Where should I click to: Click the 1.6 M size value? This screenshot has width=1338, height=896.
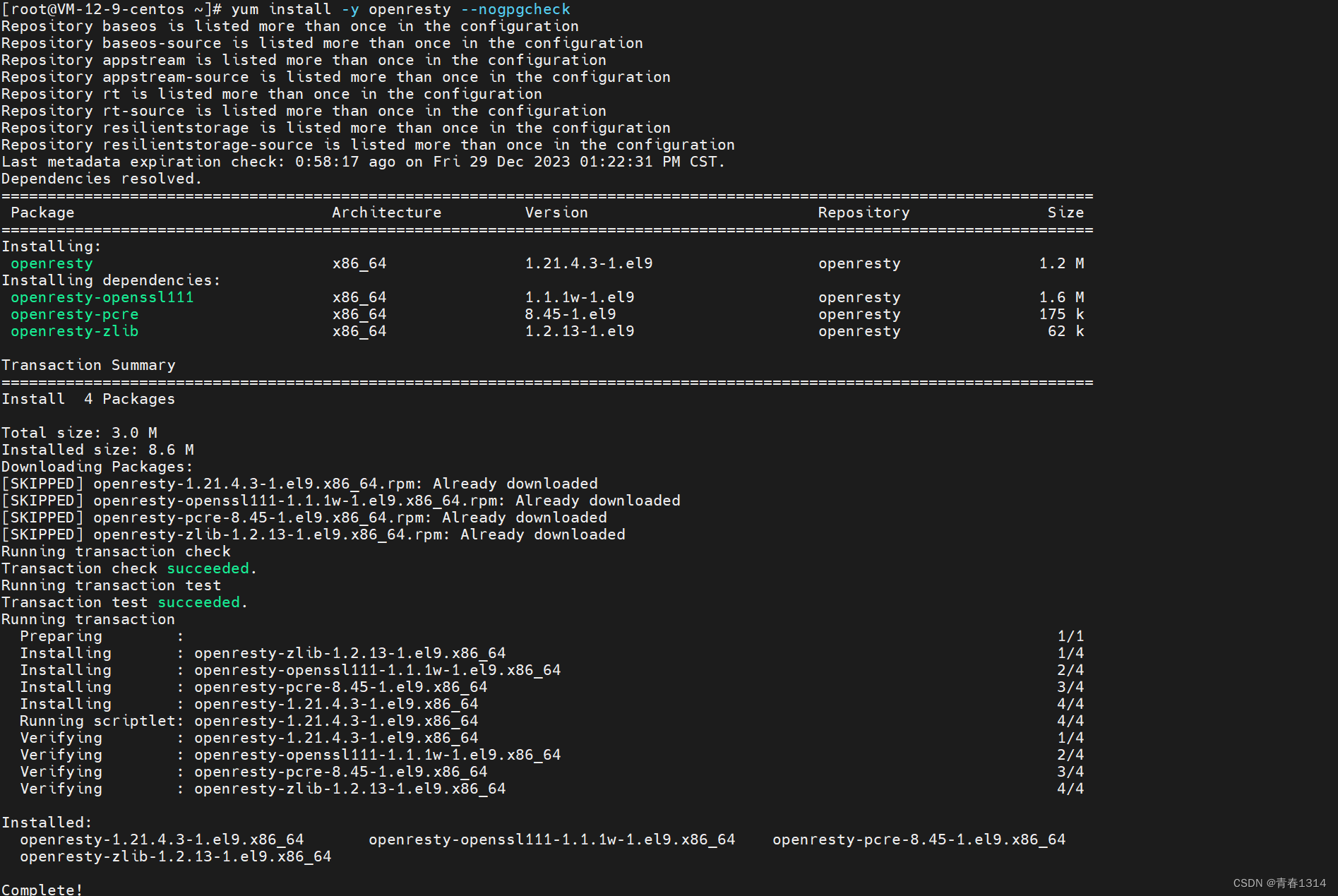(x=1062, y=297)
